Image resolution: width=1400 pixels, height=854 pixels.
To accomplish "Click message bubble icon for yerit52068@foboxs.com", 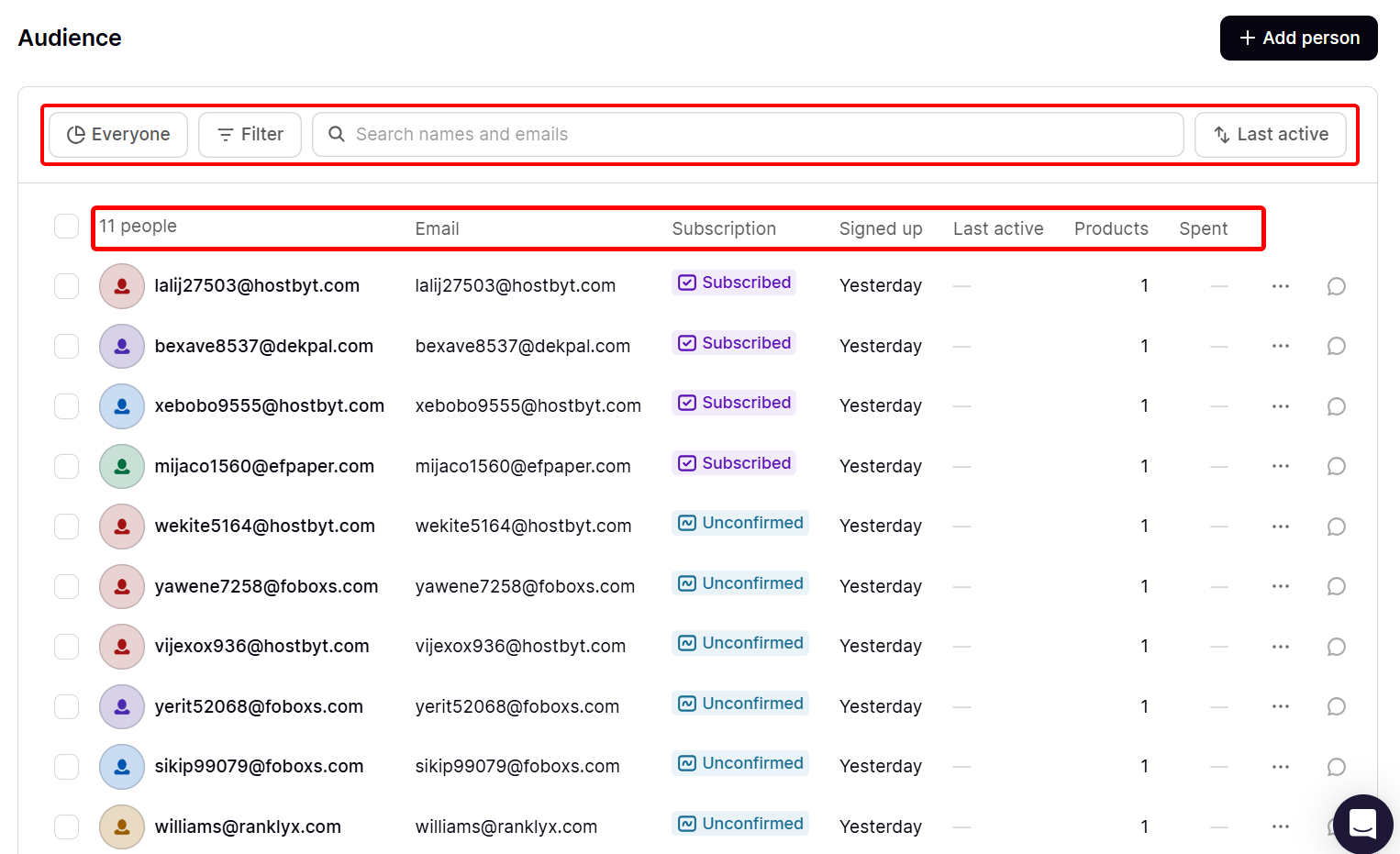I will 1337,706.
